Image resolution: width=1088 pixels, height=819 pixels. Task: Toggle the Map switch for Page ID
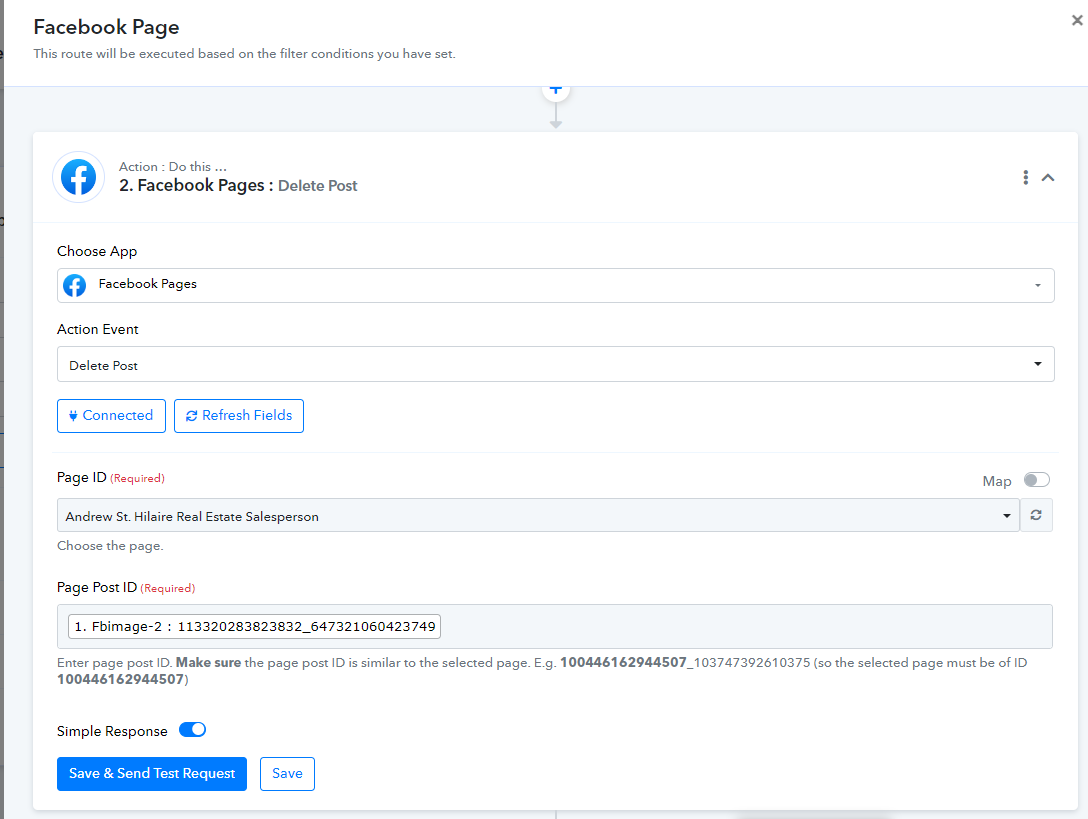[1037, 480]
